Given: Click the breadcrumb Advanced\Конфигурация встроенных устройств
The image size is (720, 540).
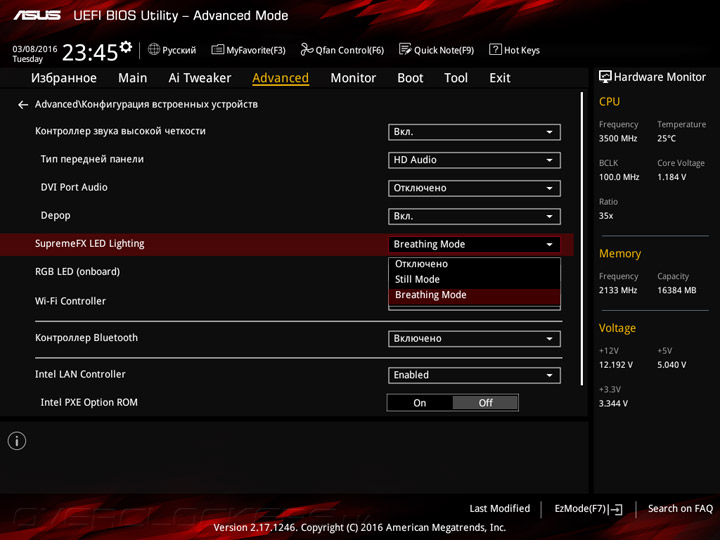Looking at the screenshot, I should (x=146, y=105).
